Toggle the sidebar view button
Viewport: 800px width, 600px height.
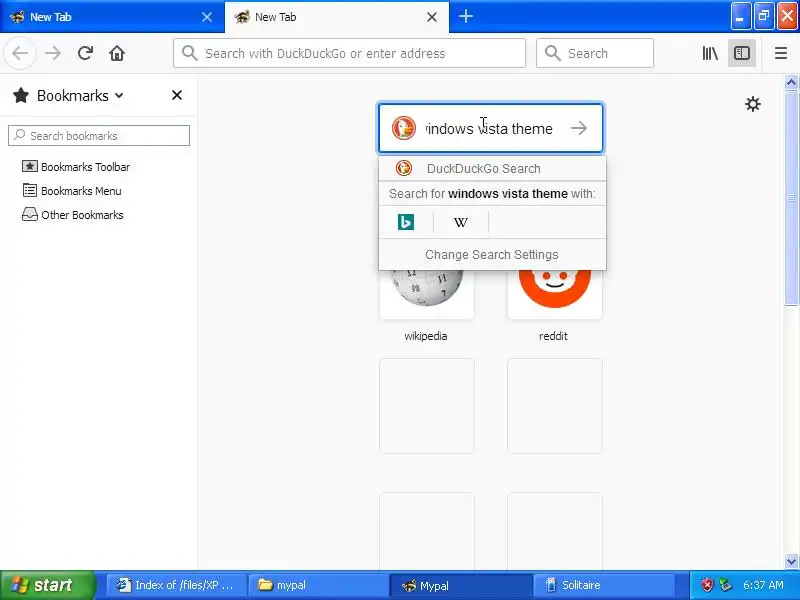pyautogui.click(x=742, y=53)
